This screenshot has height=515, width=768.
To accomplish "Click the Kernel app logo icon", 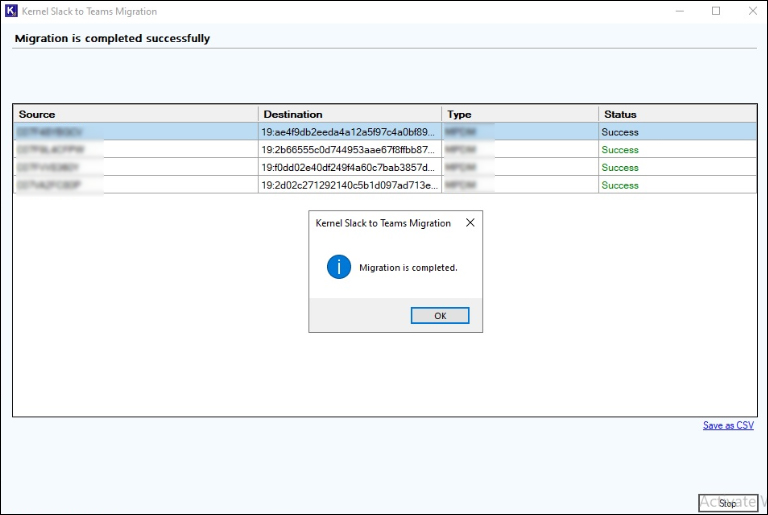I will tap(11, 11).
